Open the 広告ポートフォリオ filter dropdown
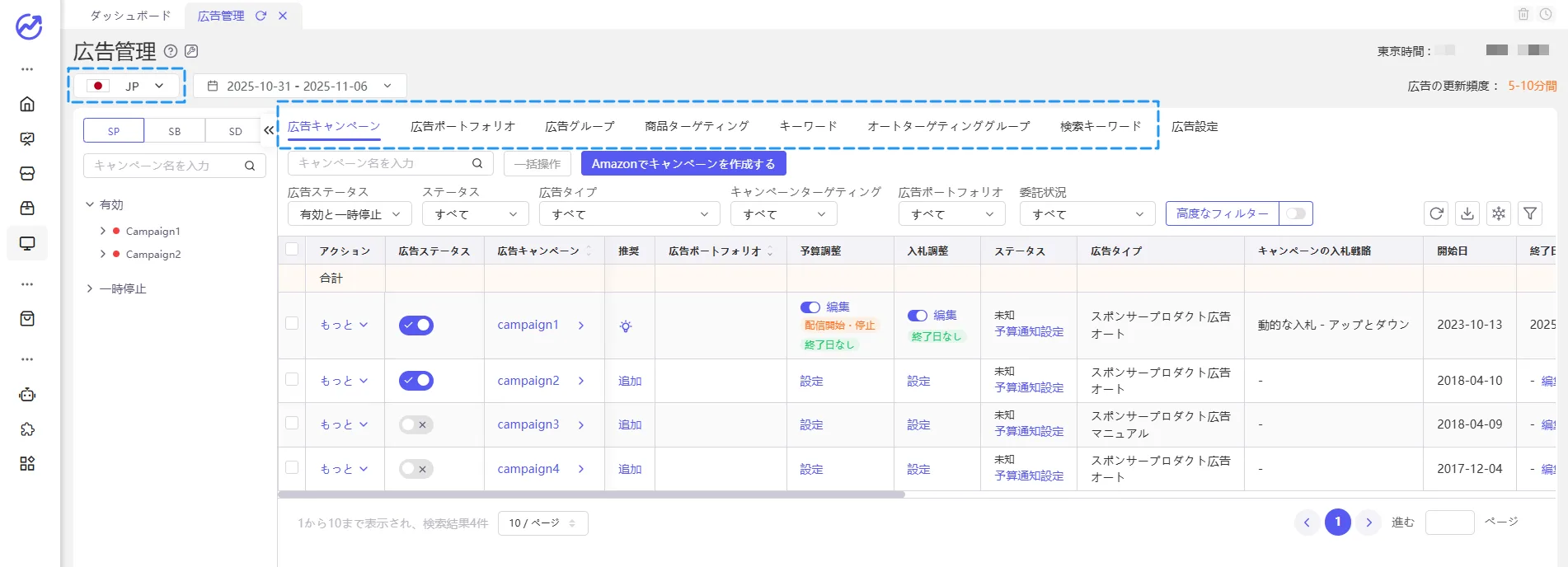The image size is (1568, 567). (x=952, y=214)
